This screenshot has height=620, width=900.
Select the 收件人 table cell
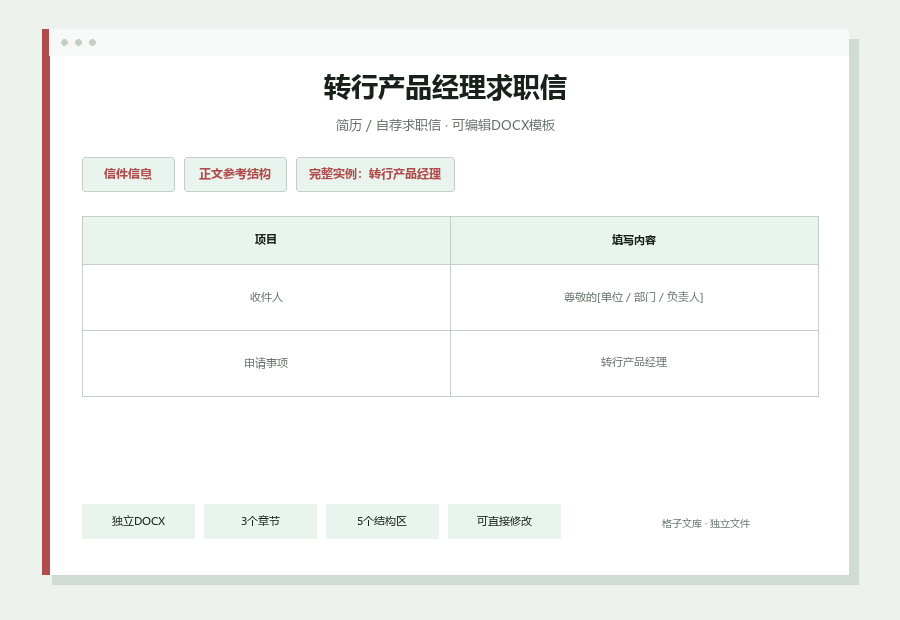pyautogui.click(x=266, y=297)
